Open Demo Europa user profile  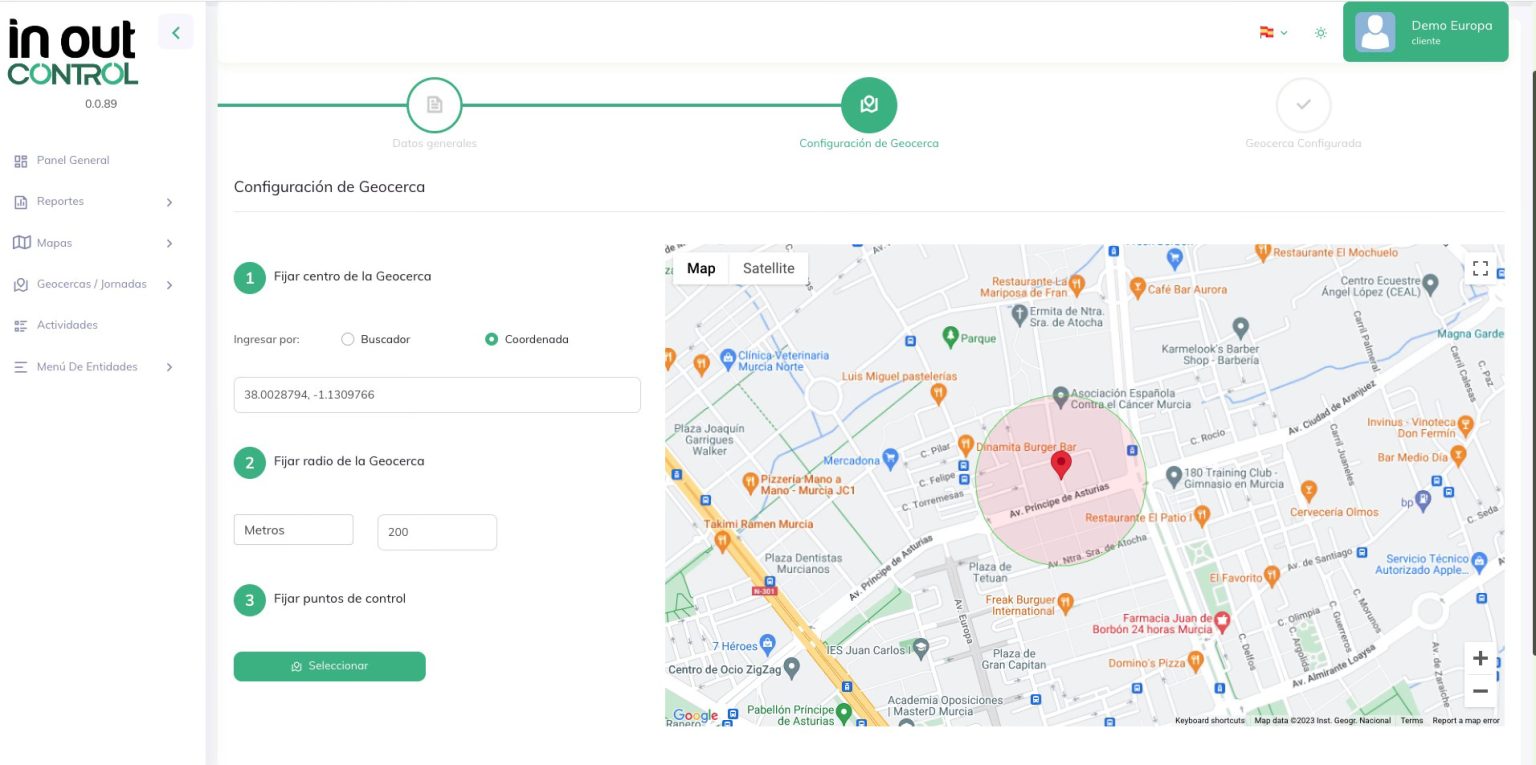pyautogui.click(x=1425, y=32)
